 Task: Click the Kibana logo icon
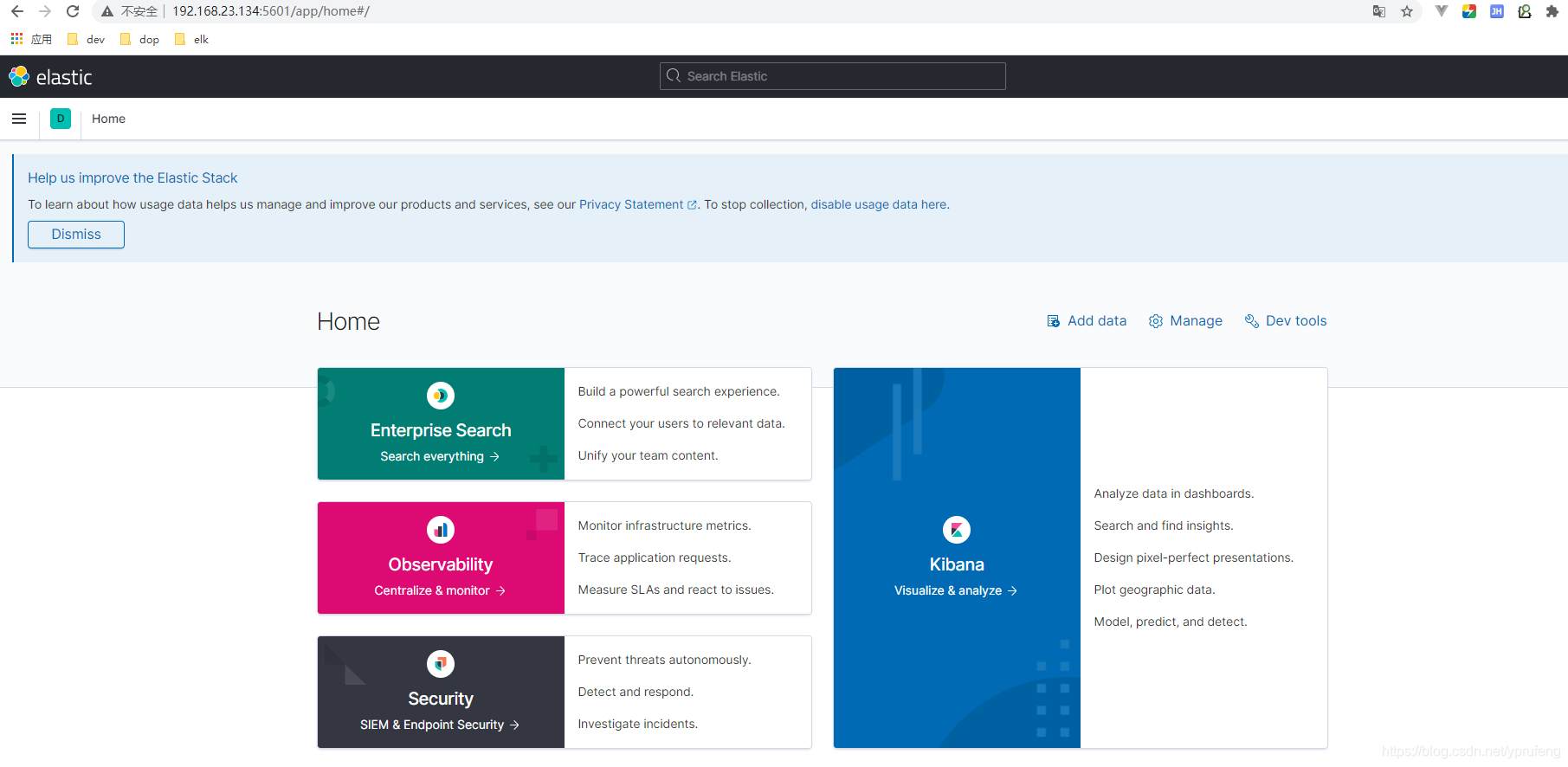click(957, 530)
